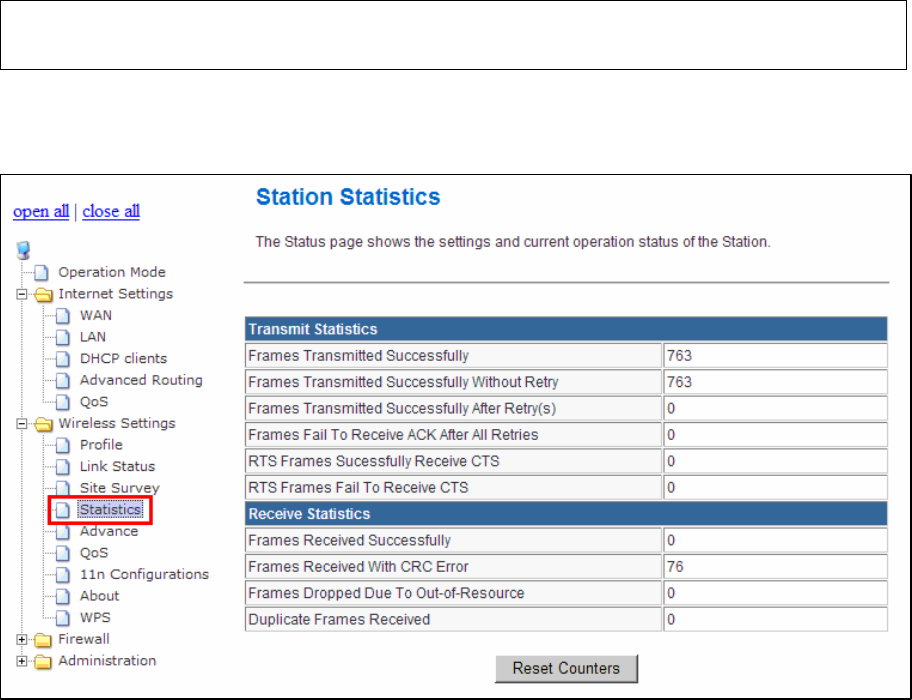
Task: Open the Advanced Routing page
Action: [141, 380]
